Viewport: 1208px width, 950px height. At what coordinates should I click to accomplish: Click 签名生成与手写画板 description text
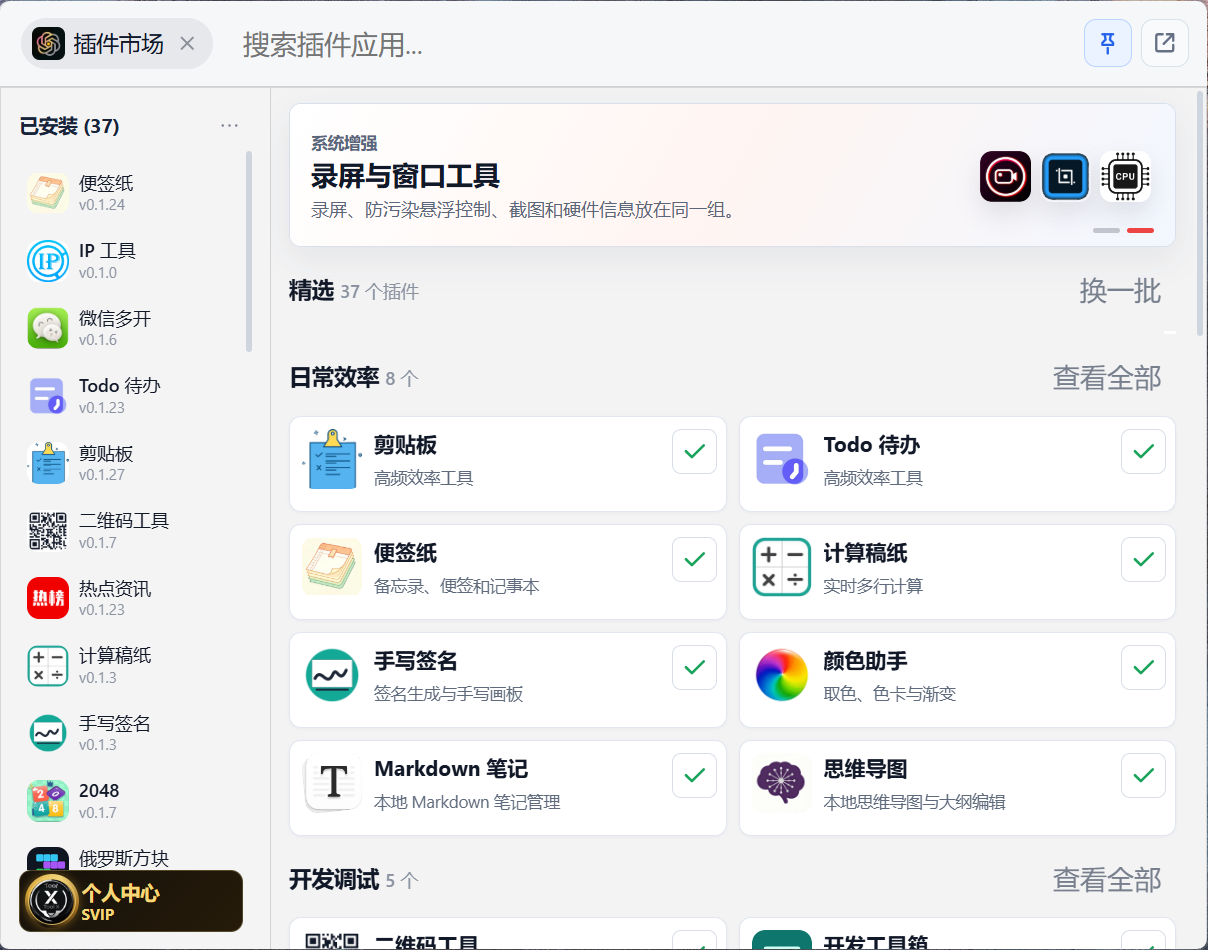click(449, 694)
